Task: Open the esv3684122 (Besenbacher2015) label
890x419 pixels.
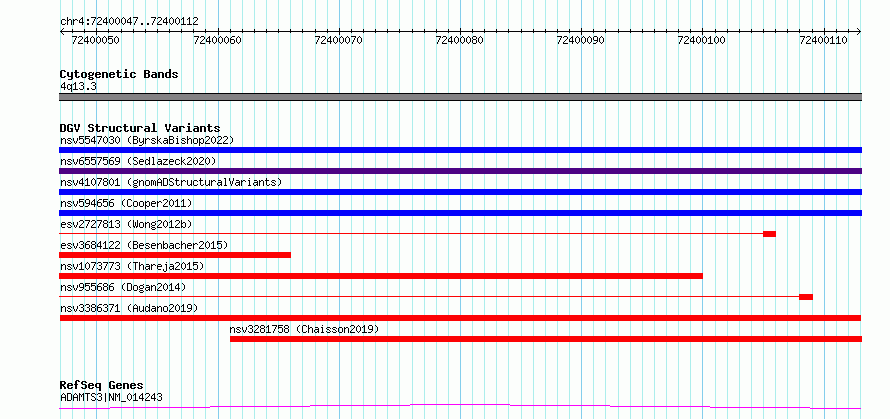Action: [144, 245]
